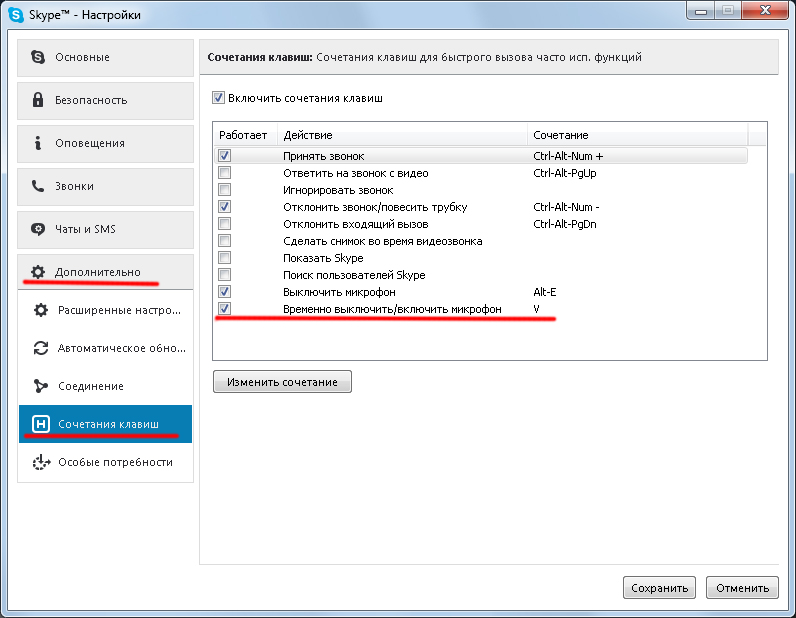Click the Сохранить button

[659, 588]
